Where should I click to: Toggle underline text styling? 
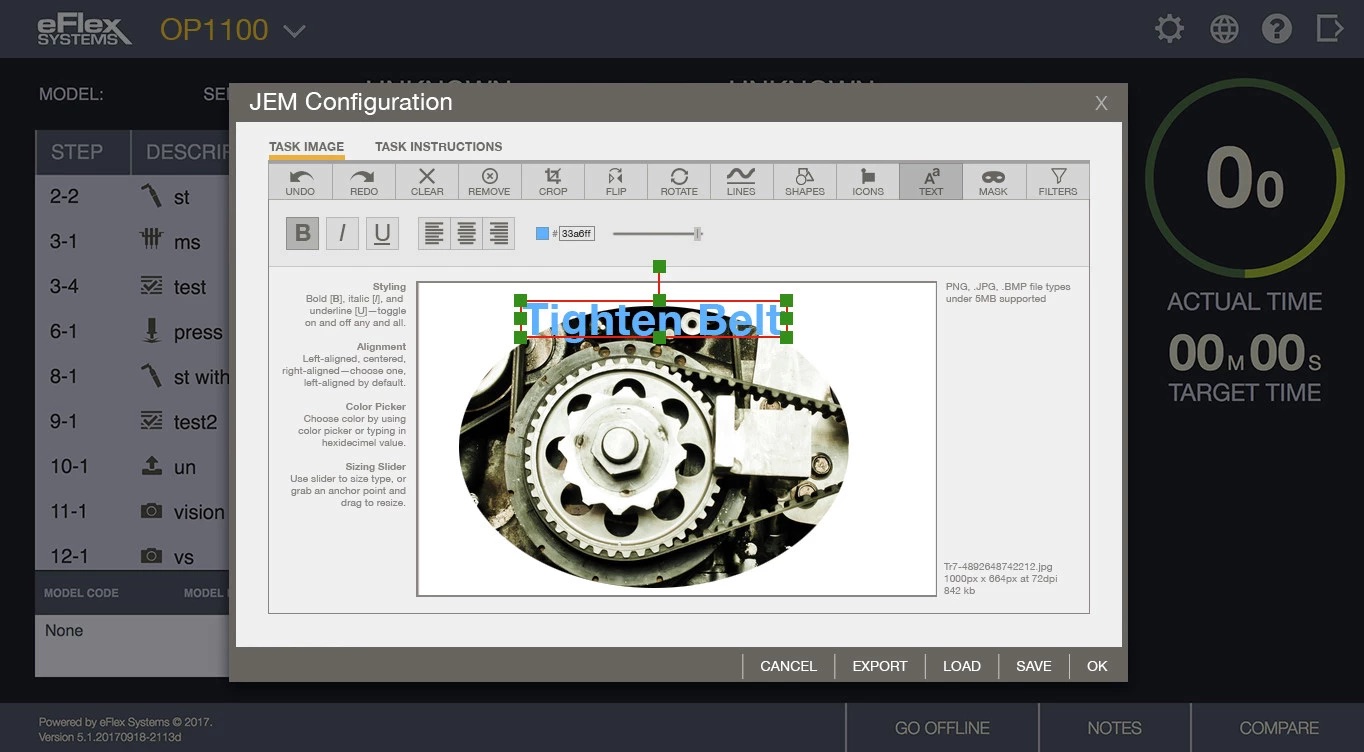click(x=382, y=233)
